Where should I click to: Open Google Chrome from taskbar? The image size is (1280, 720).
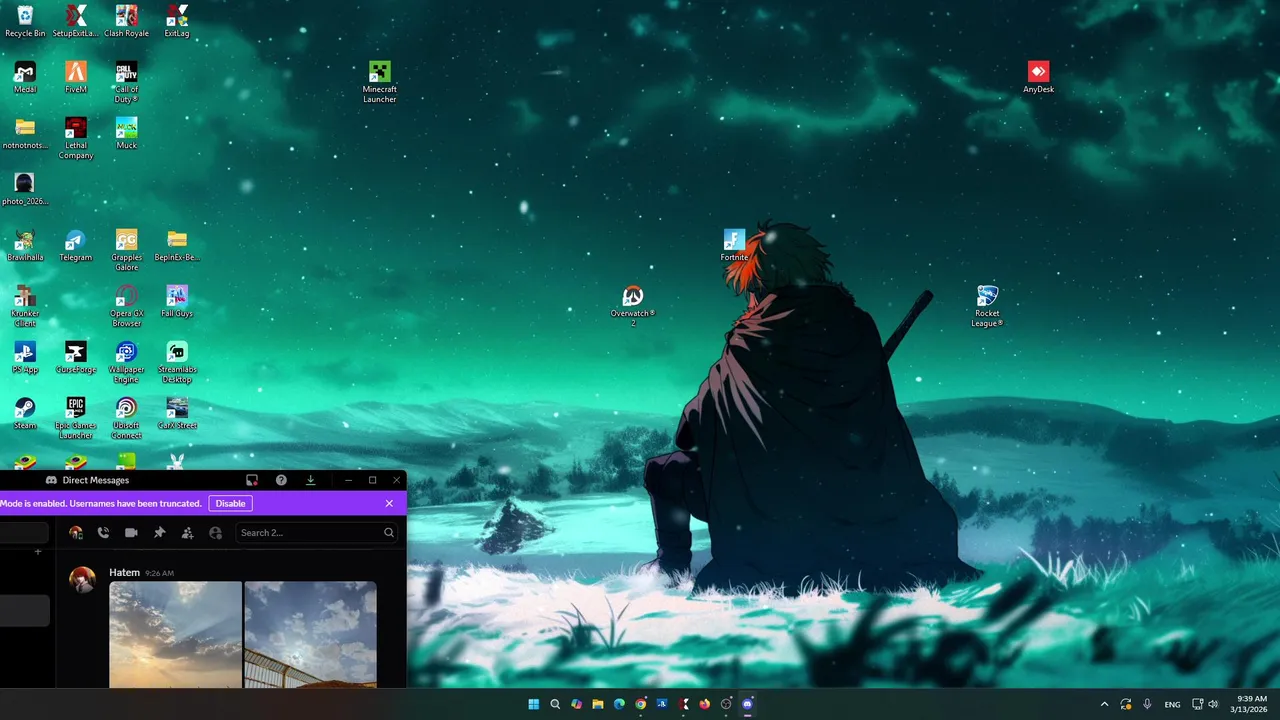(640, 704)
